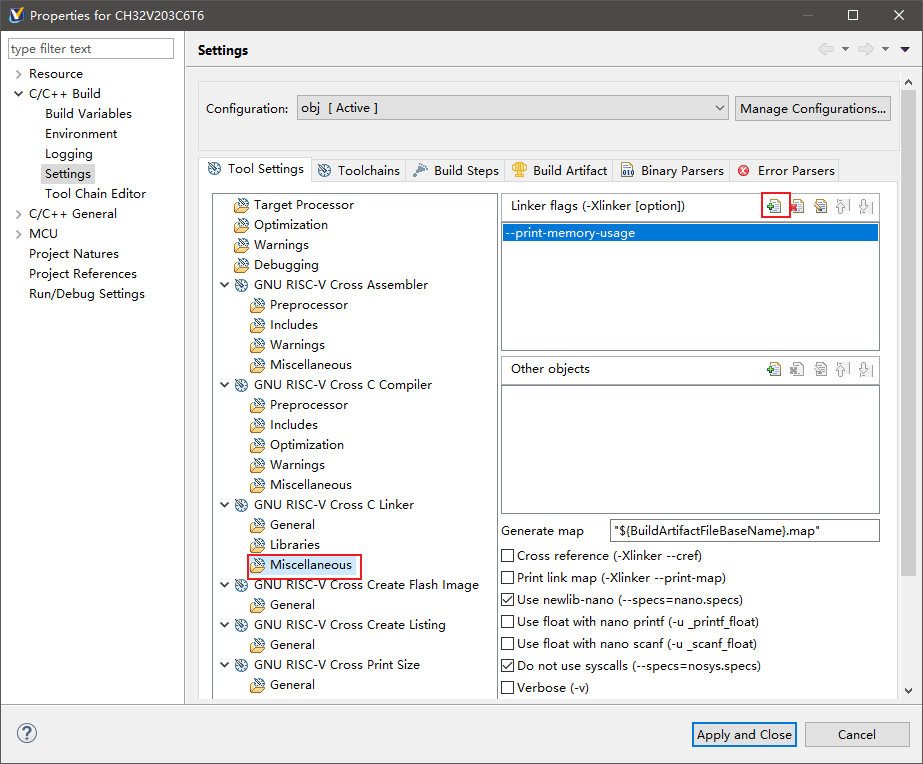Open the Configuration dropdown
This screenshot has height=764, width=923.
[x=513, y=108]
